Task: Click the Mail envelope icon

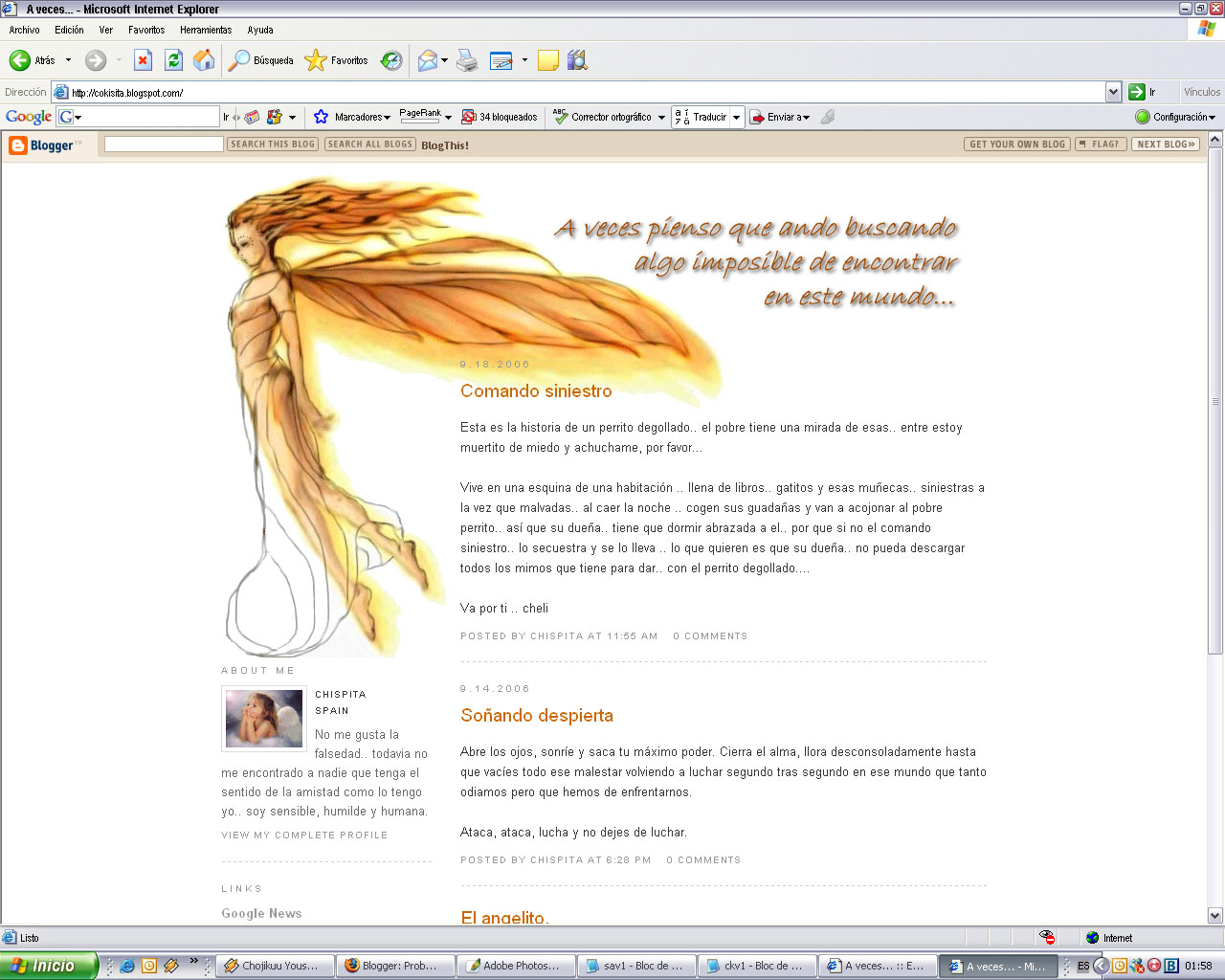Action: coord(428,60)
